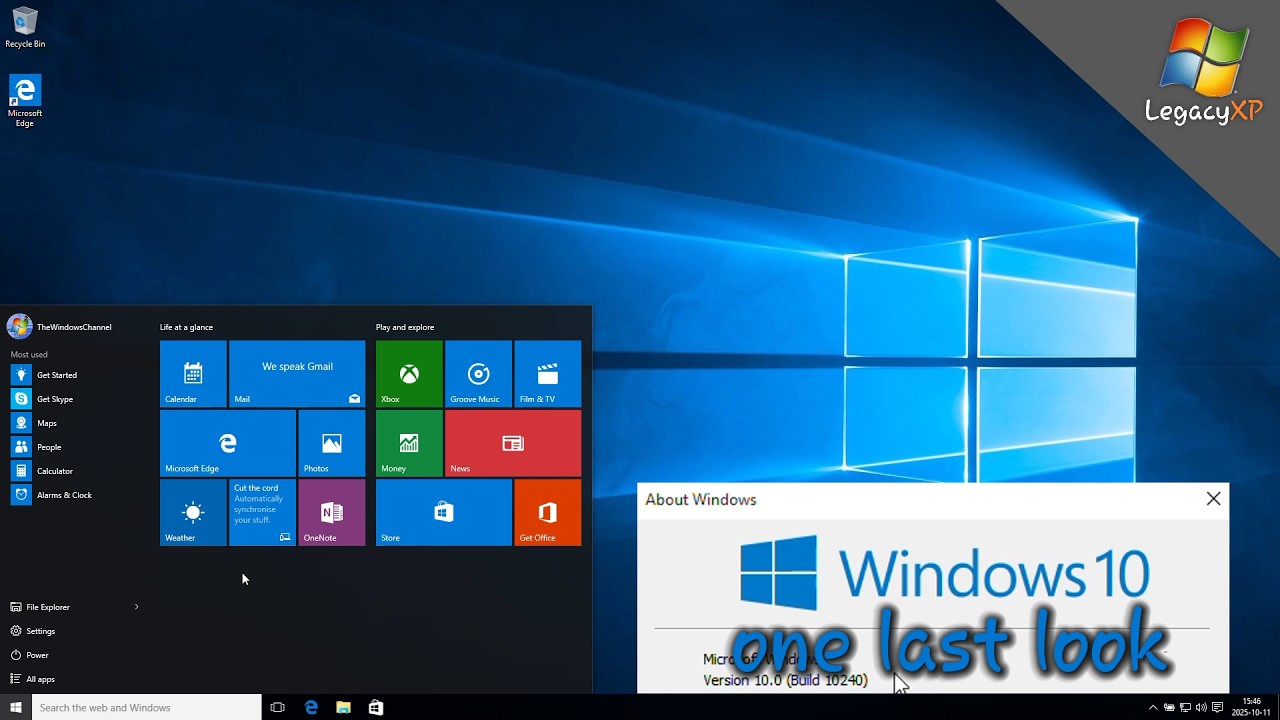Open the Mail tile
The image size is (1280, 720).
297,374
